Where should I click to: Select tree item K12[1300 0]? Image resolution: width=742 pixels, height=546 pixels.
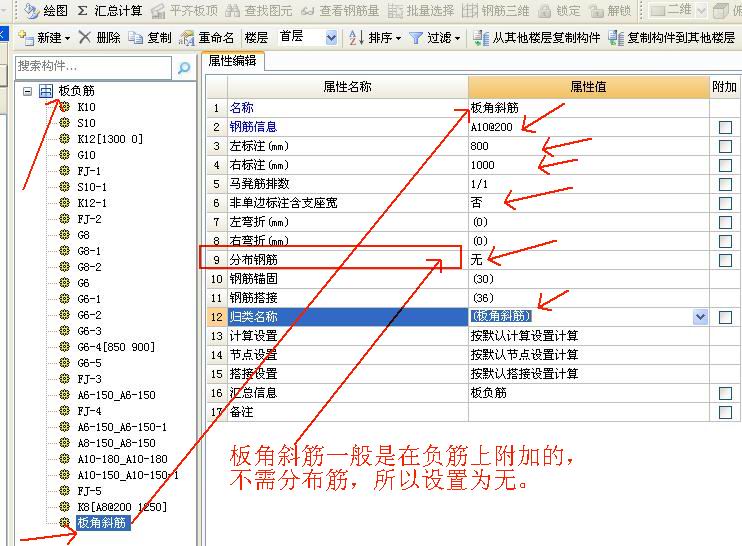coord(110,139)
